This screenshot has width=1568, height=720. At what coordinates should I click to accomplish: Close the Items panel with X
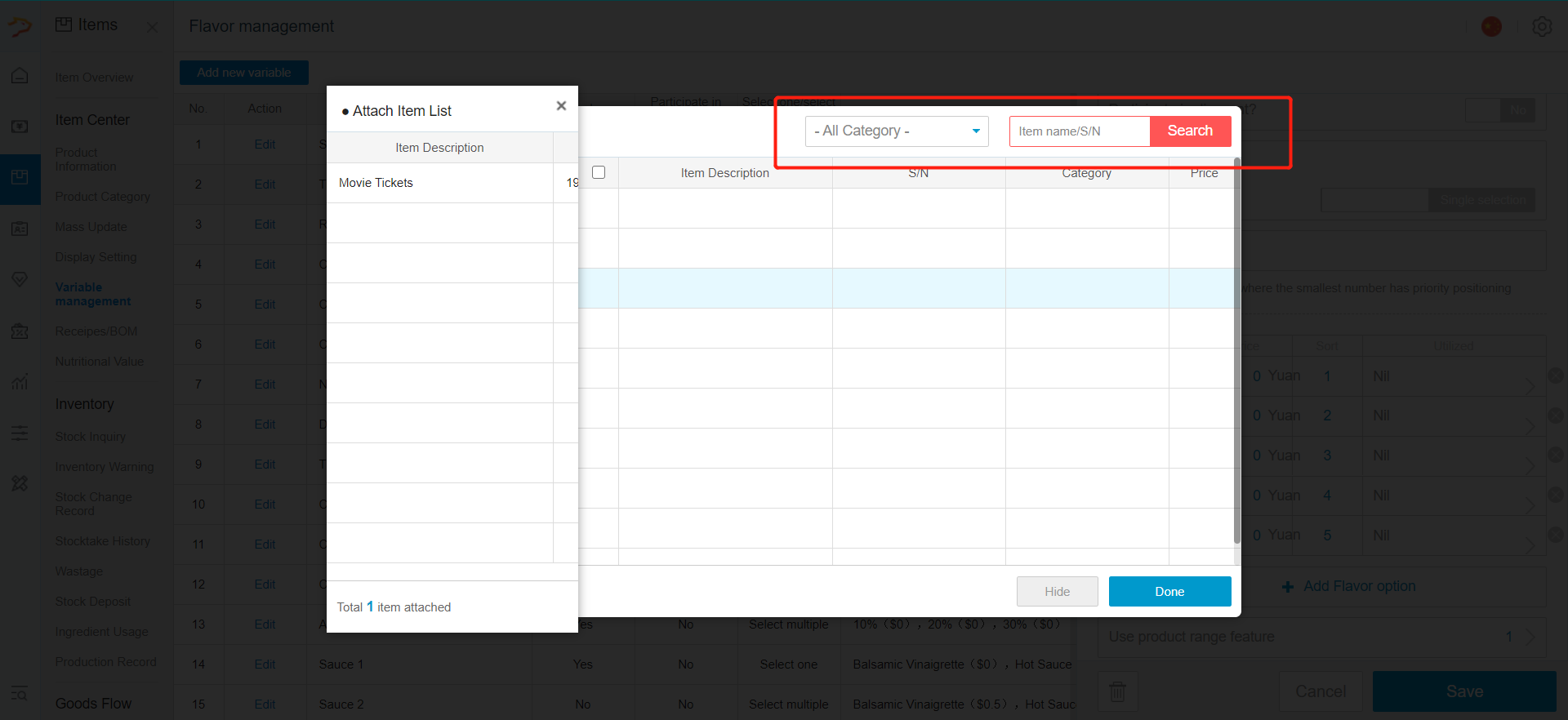click(x=152, y=26)
